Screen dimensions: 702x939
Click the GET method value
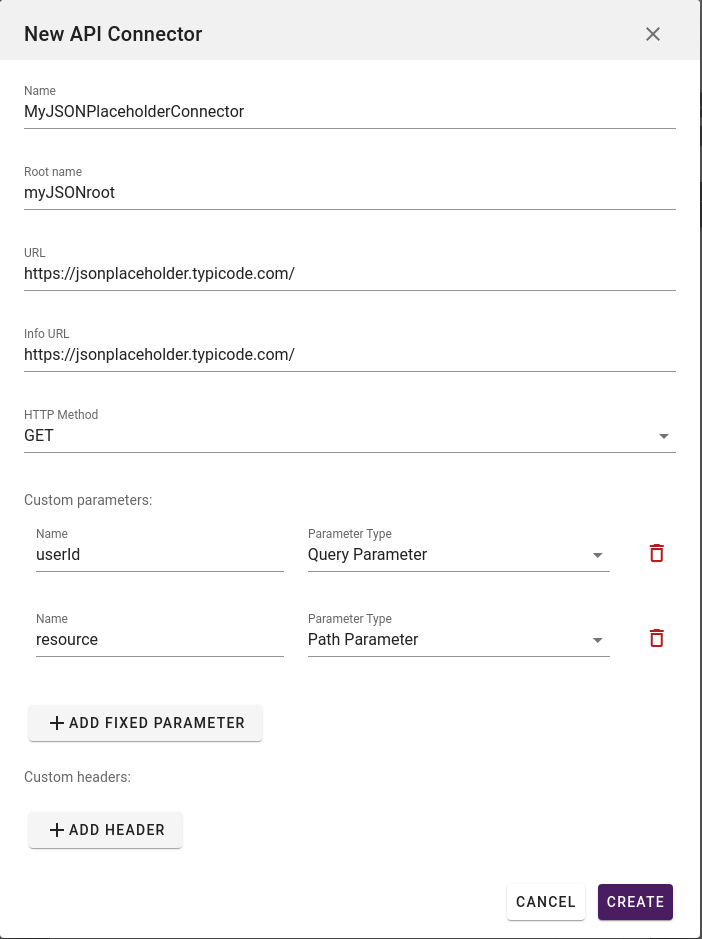click(38, 435)
